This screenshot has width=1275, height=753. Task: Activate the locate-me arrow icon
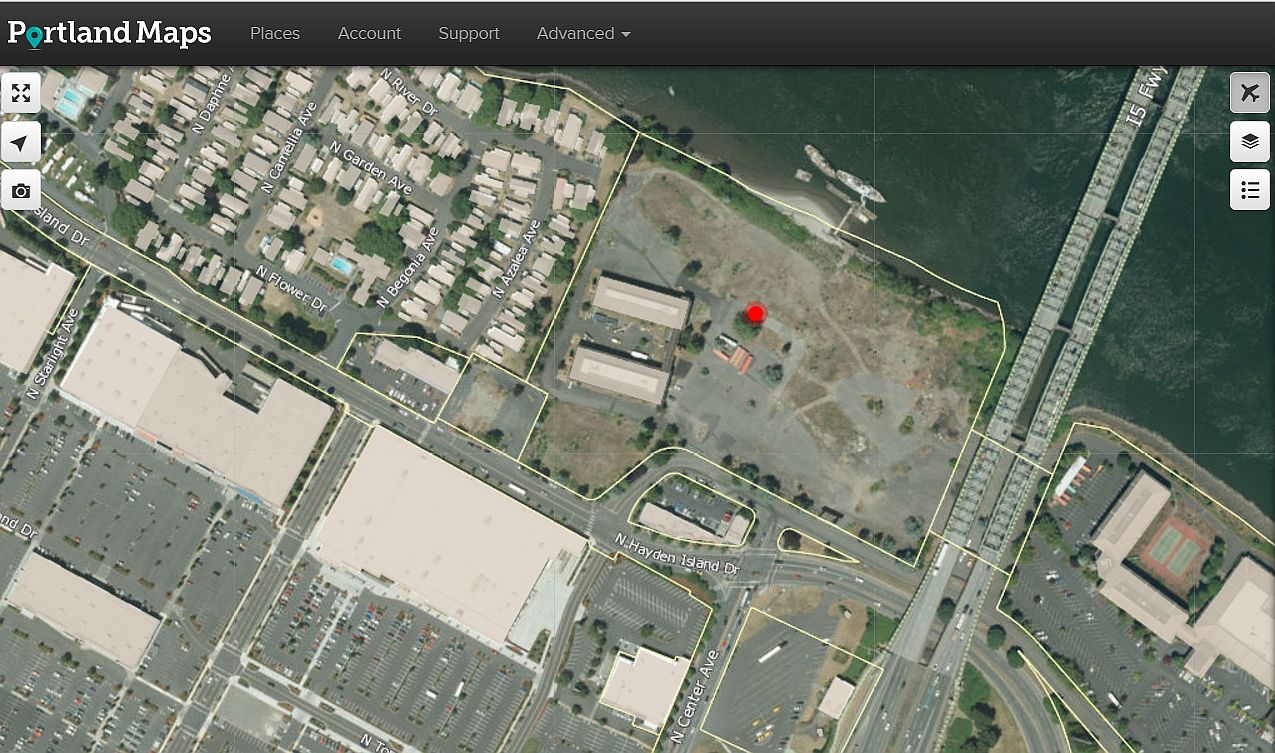[x=21, y=143]
